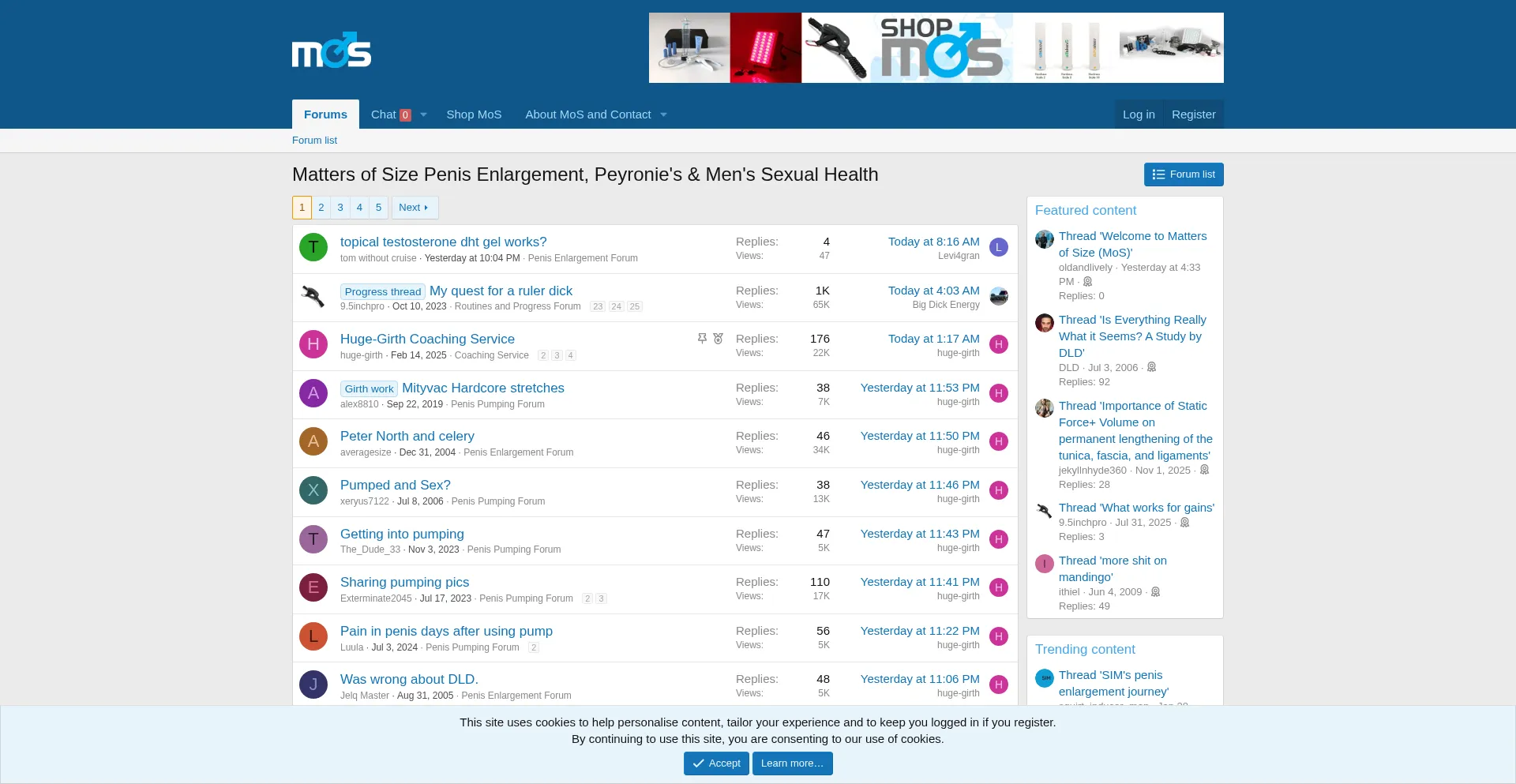Accept the cookies notice
This screenshot has width=1516, height=784.
(716, 763)
